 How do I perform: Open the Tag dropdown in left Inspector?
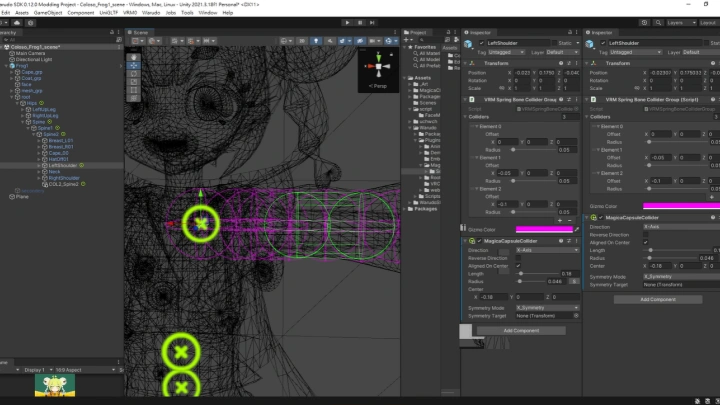point(506,52)
